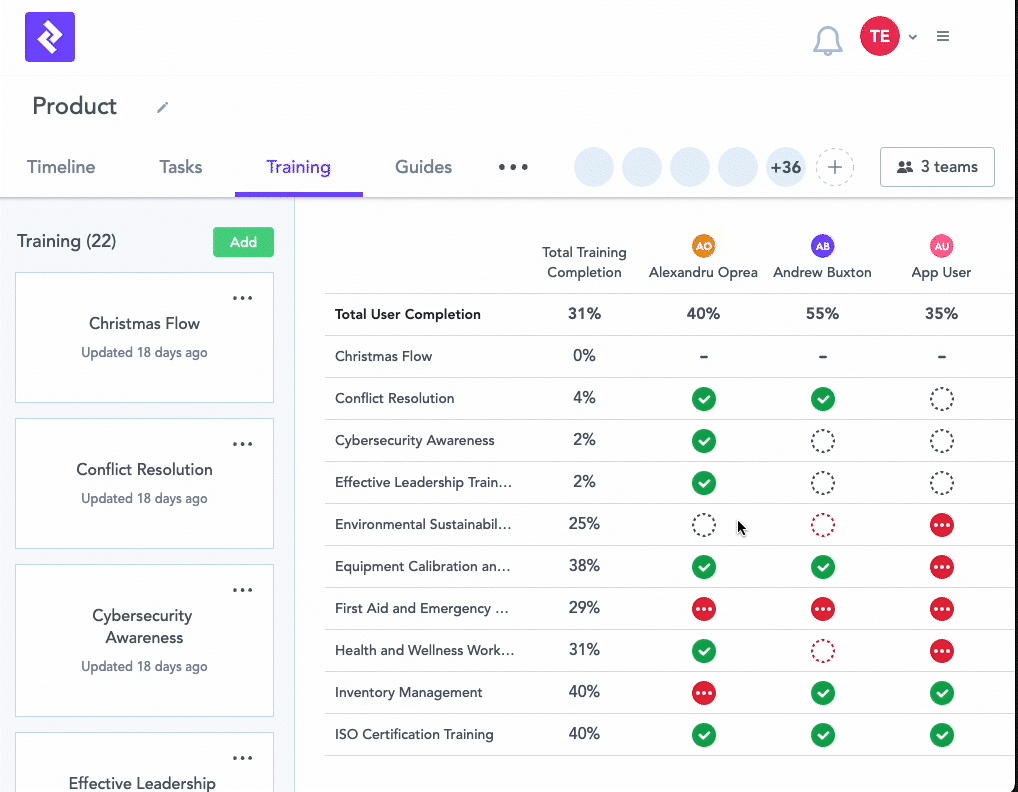The image size is (1018, 792).
Task: Click App User's AU avatar
Action: (941, 246)
